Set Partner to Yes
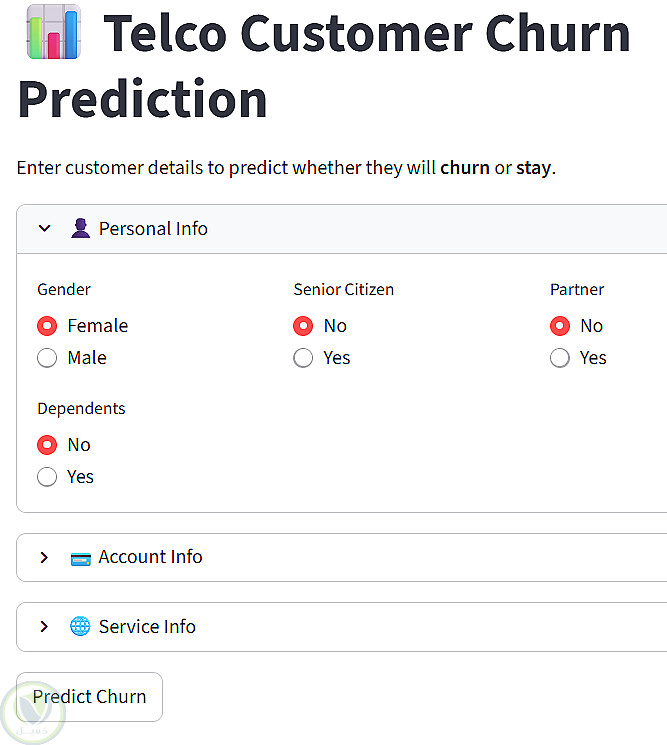The height and width of the screenshot is (745, 667). click(560, 358)
